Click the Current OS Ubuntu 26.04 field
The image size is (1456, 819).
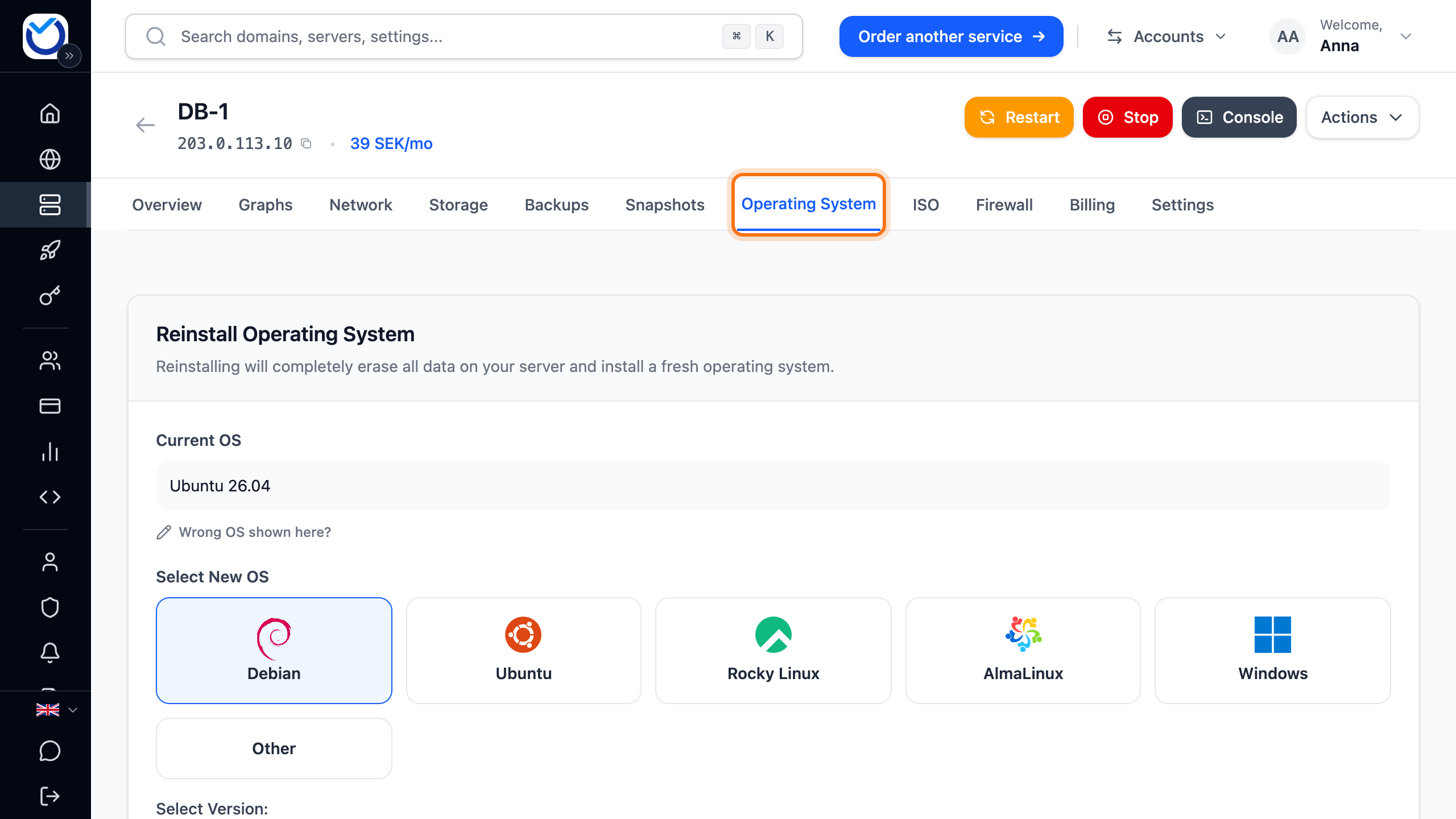(773, 486)
